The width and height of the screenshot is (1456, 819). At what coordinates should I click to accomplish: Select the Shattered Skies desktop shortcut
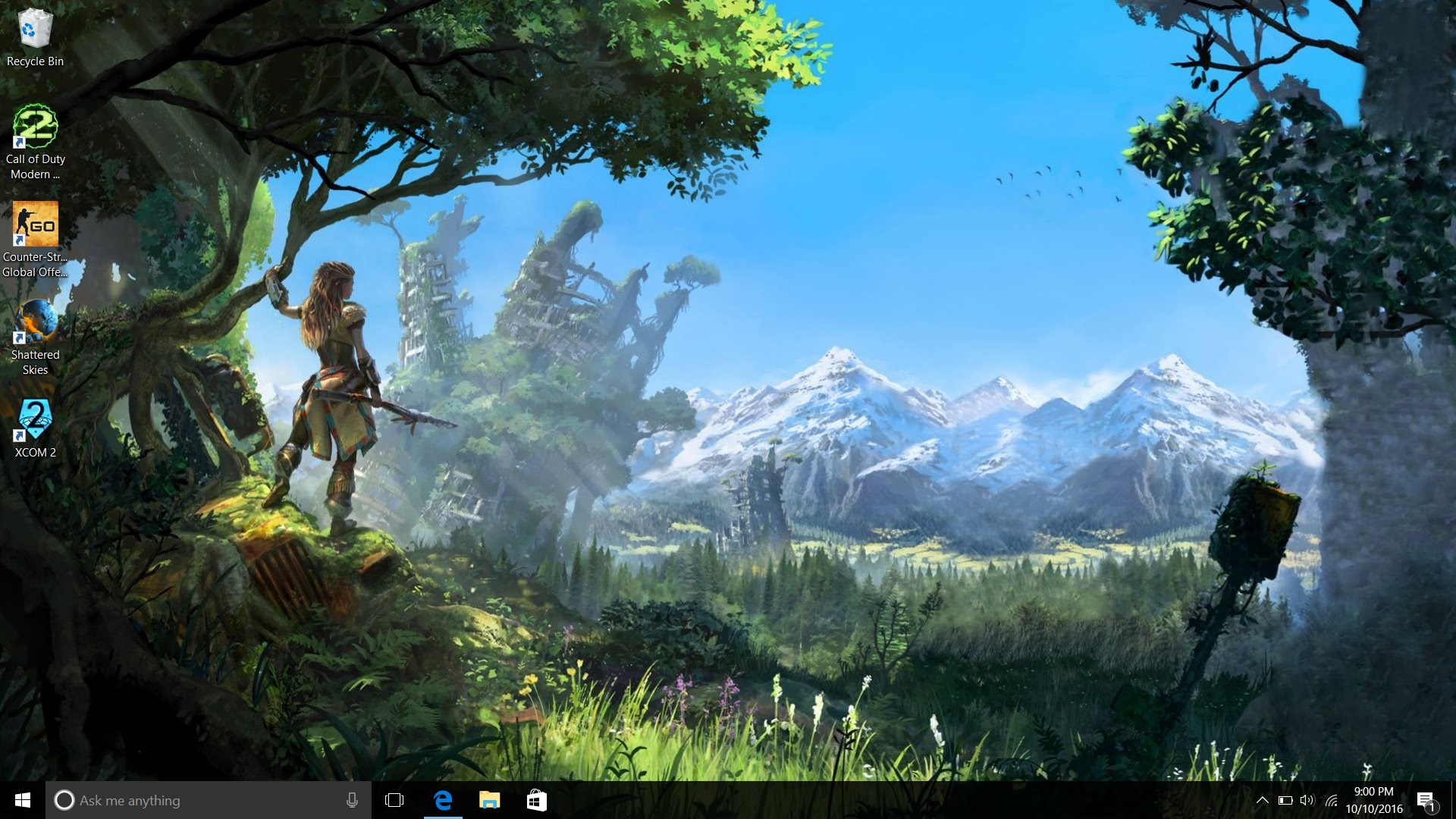(35, 338)
